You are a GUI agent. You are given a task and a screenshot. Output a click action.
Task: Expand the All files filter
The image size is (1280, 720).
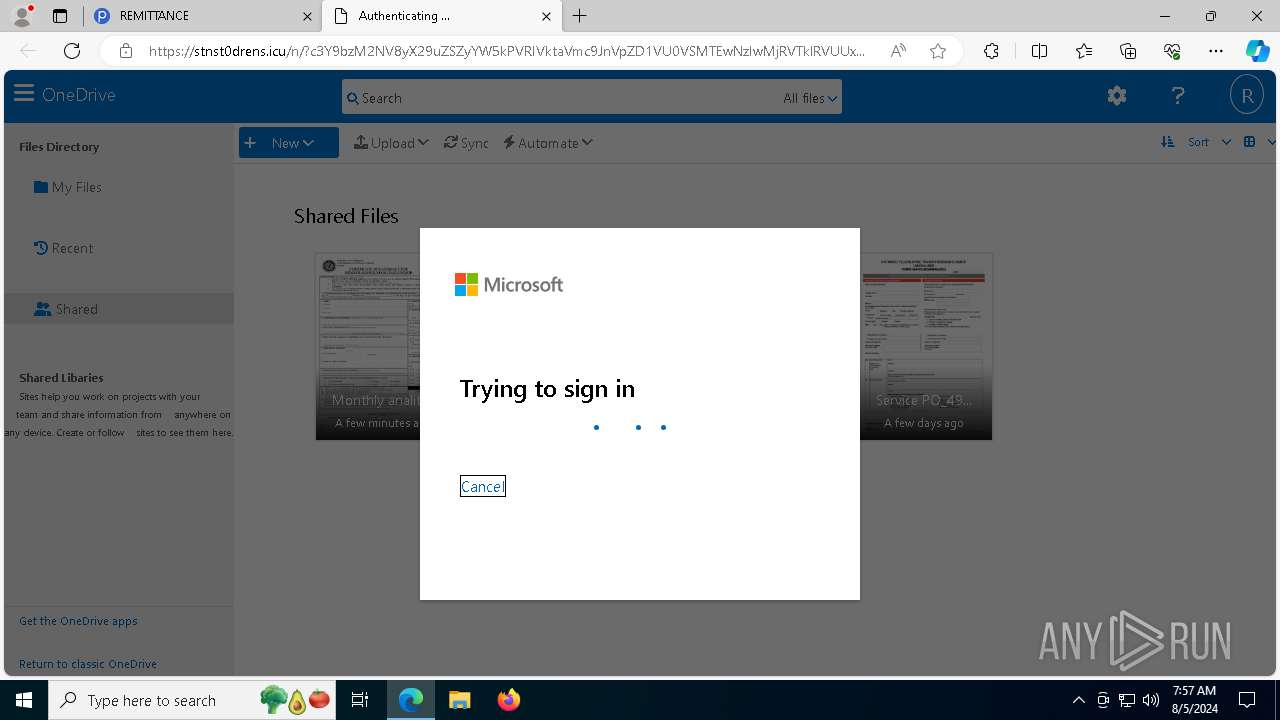pos(810,98)
